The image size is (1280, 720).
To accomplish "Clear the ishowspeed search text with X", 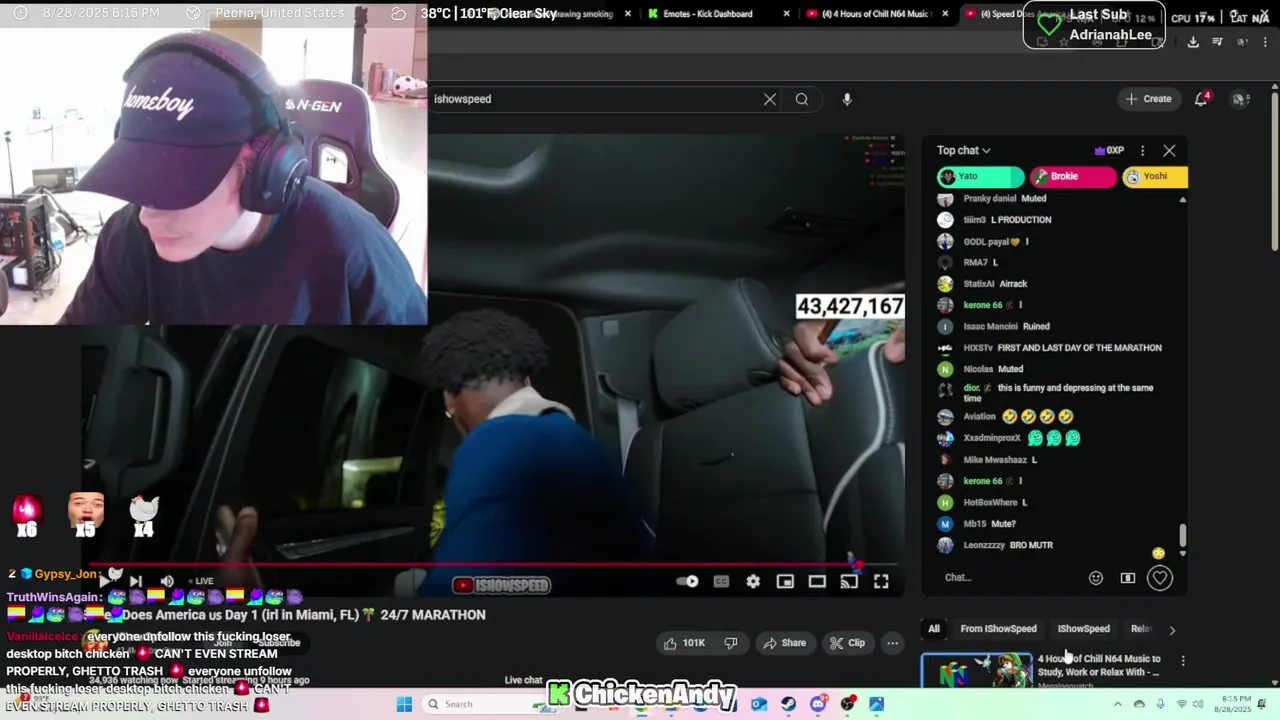I will tap(770, 99).
